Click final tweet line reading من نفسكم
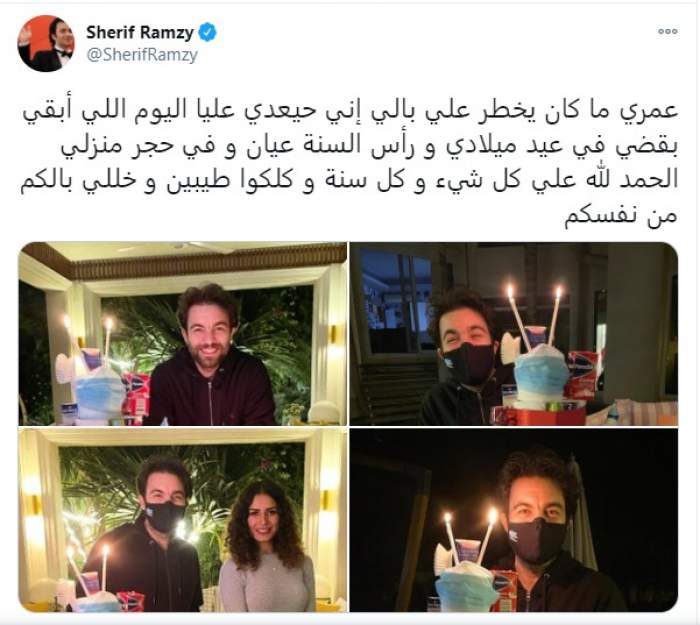This screenshot has width=700, height=625. coord(621,216)
